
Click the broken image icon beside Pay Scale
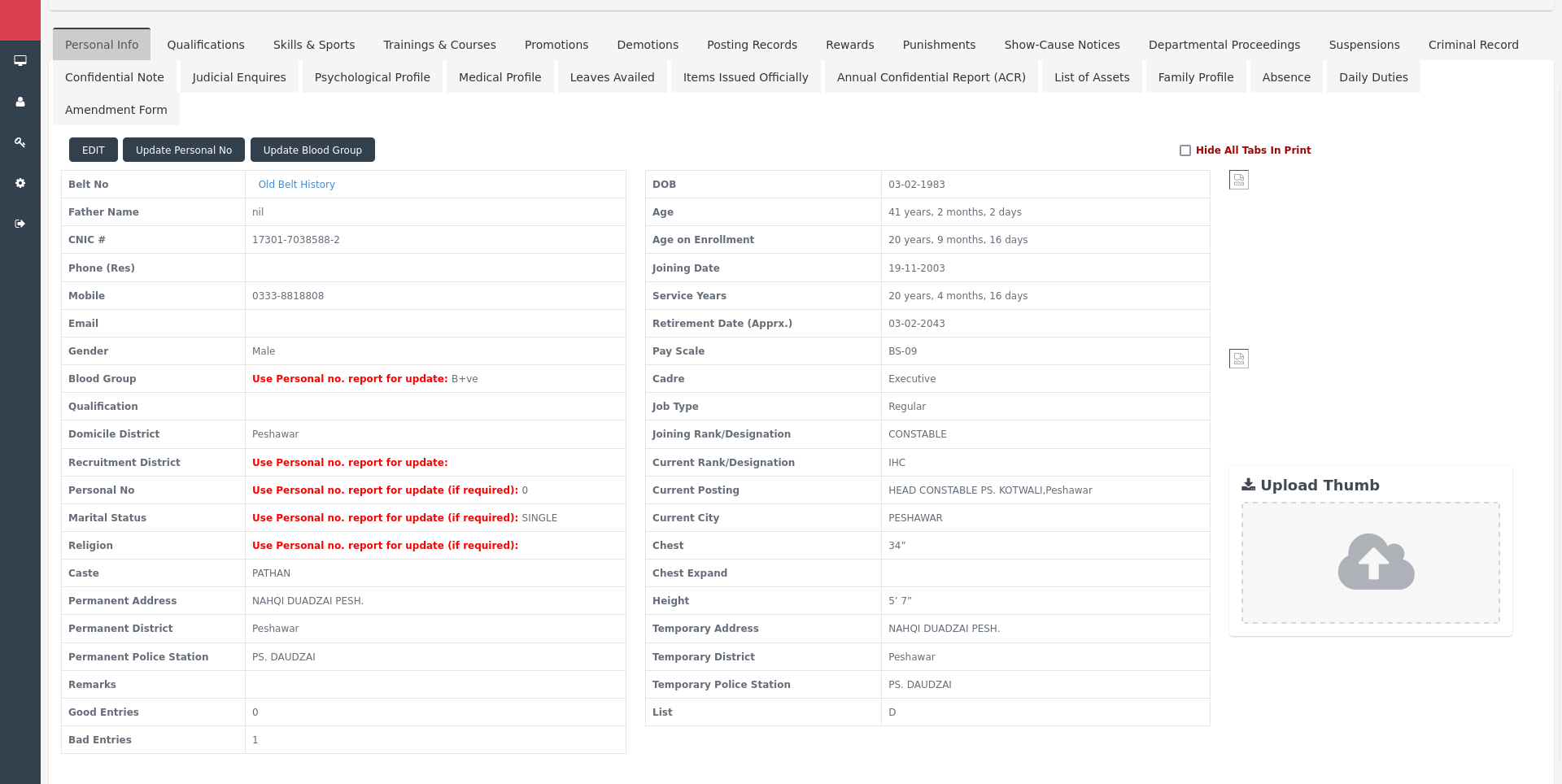1239,359
